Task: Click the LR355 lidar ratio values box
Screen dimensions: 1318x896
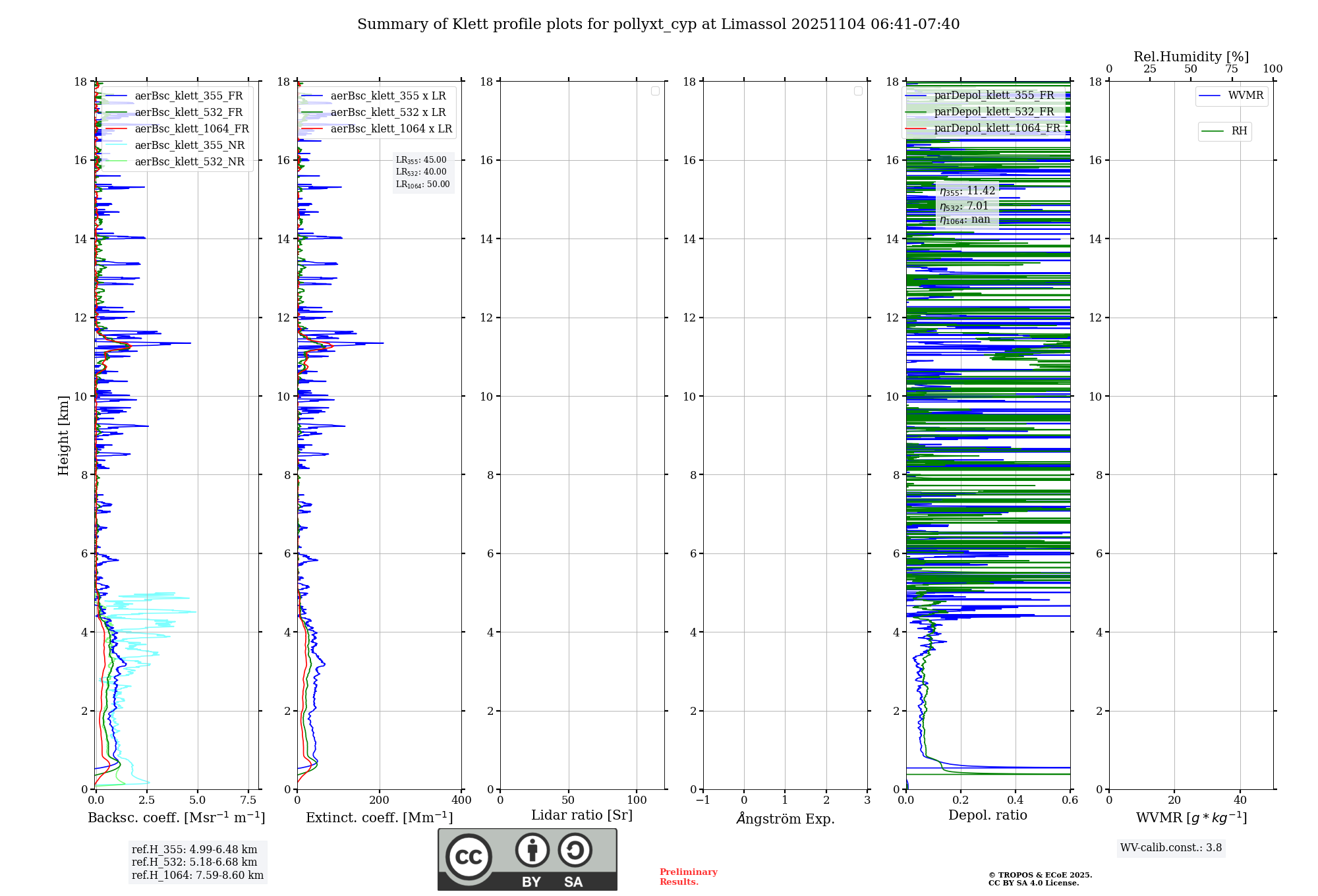Action: coord(422,172)
